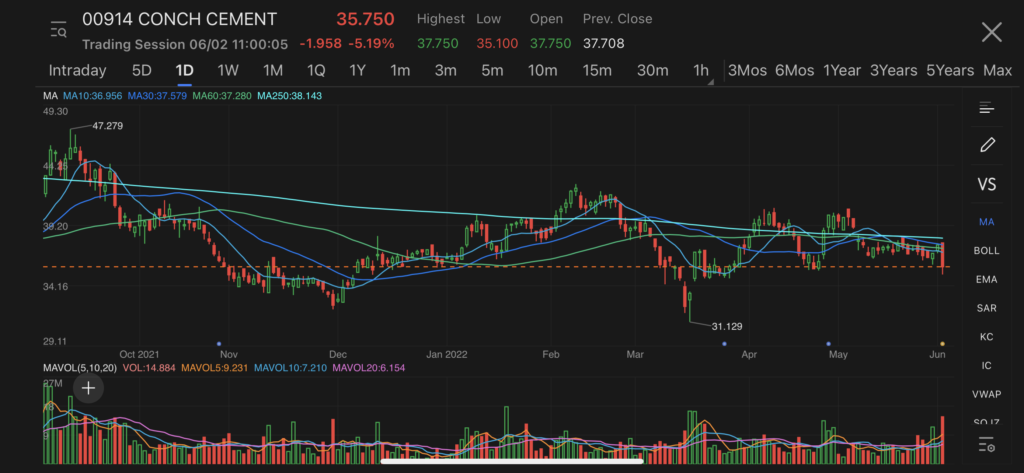Toggle SAR indicator in sidebar

tap(986, 308)
